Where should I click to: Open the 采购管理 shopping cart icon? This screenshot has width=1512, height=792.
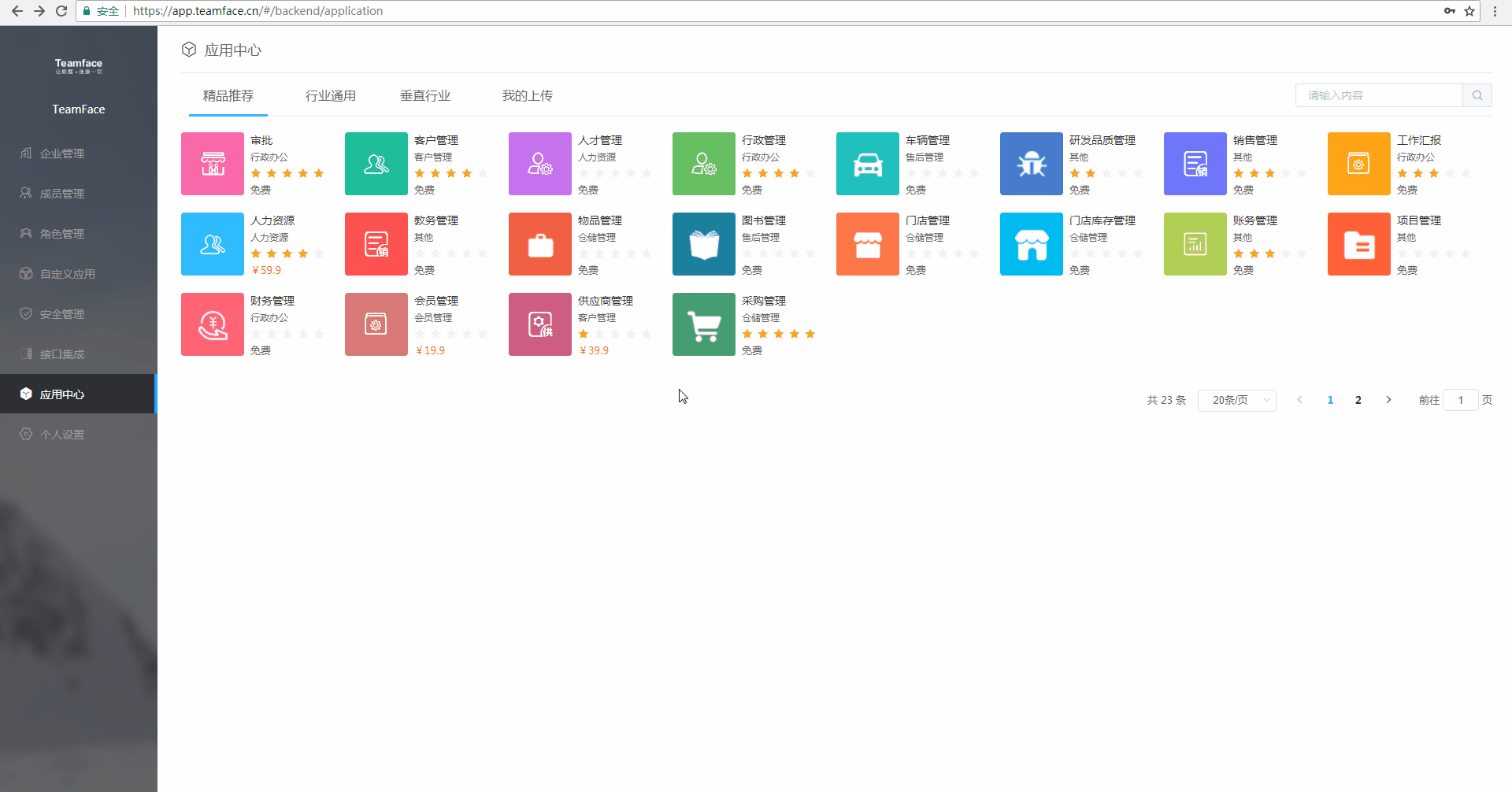tap(703, 324)
